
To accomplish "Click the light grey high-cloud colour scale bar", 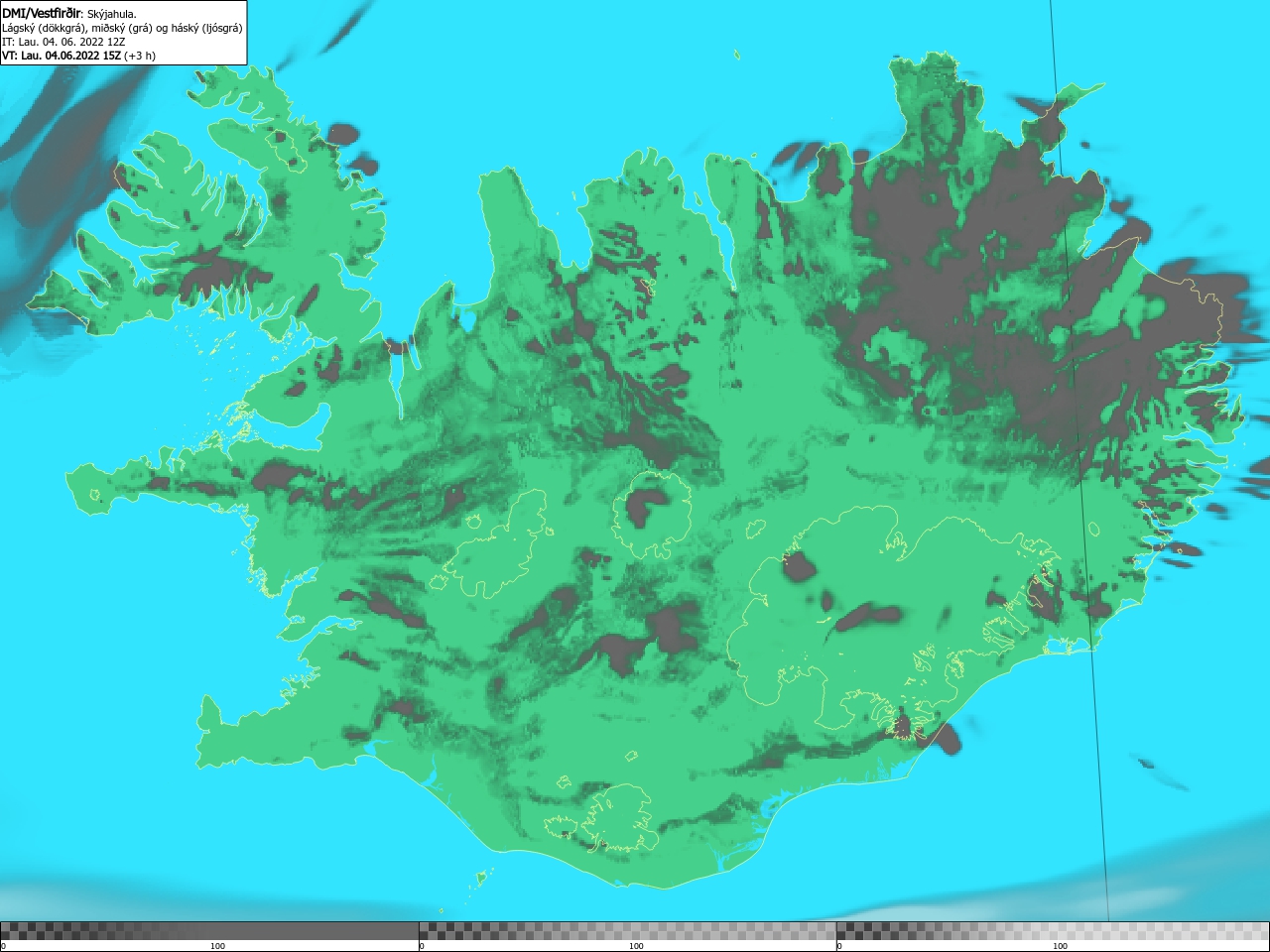I will click(1053, 931).
